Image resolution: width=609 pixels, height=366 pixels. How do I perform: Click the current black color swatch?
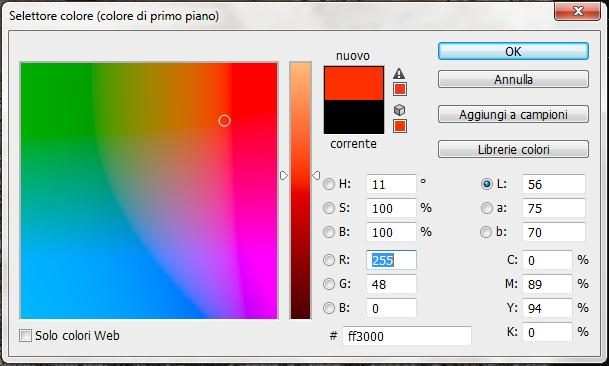coord(354,117)
